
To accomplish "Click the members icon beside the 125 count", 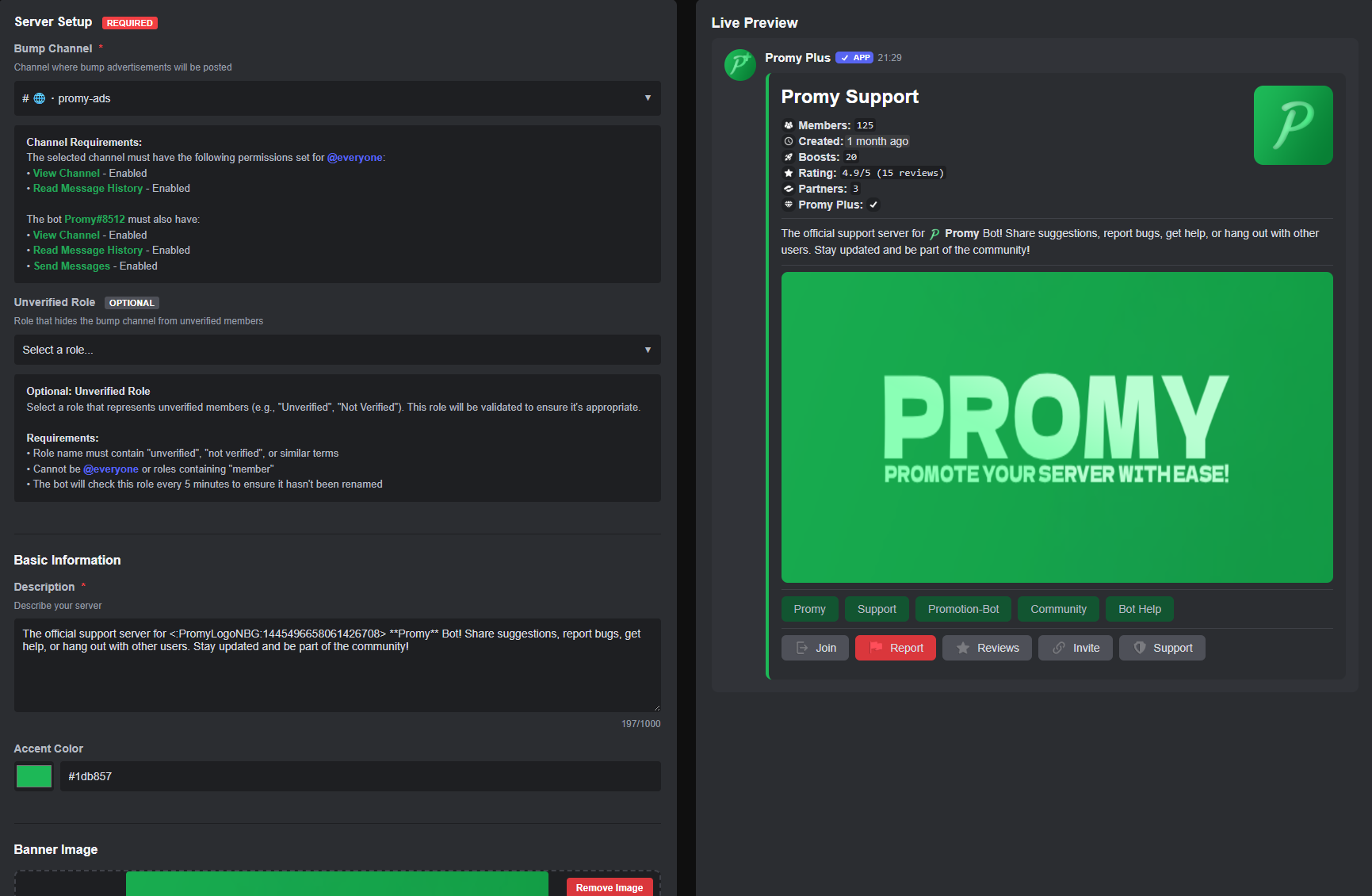I will pos(788,125).
